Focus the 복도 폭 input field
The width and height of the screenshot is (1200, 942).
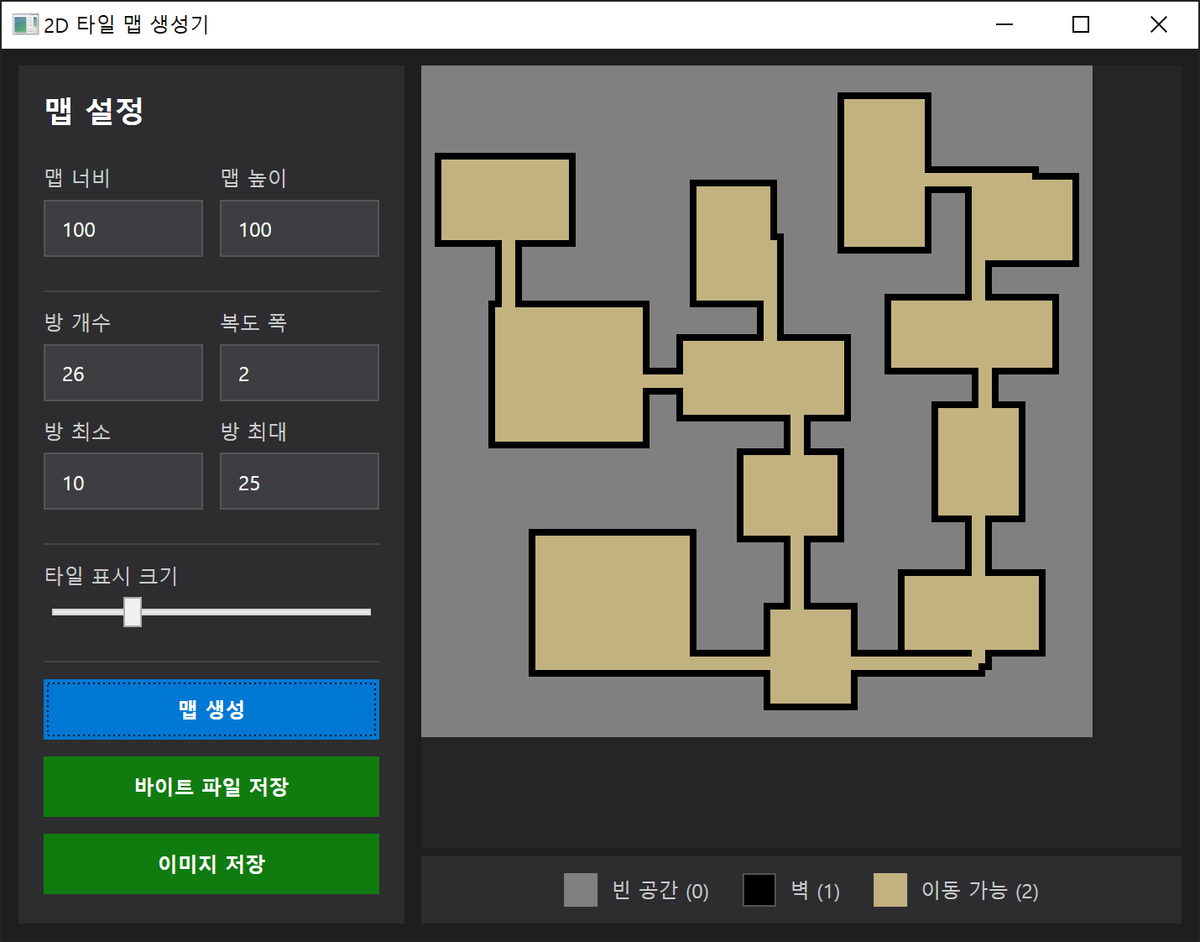click(x=299, y=374)
